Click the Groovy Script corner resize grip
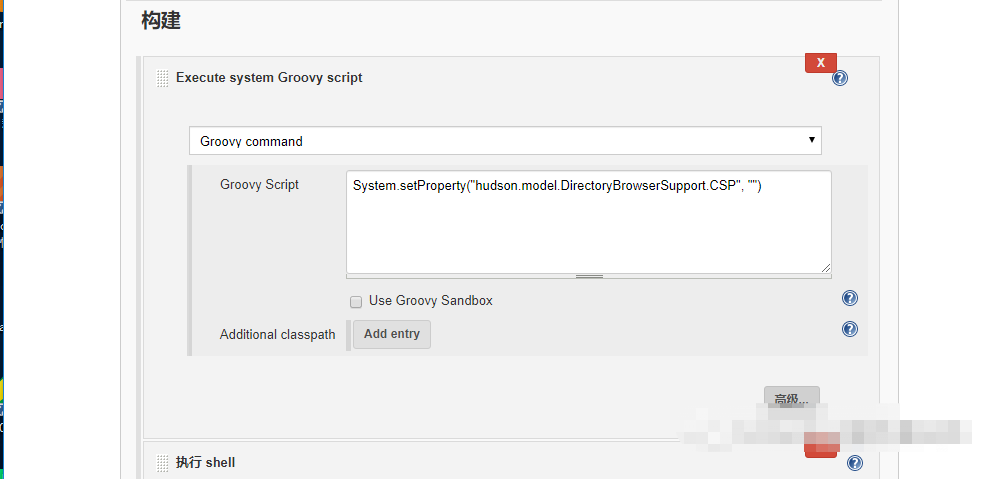 (x=825, y=268)
